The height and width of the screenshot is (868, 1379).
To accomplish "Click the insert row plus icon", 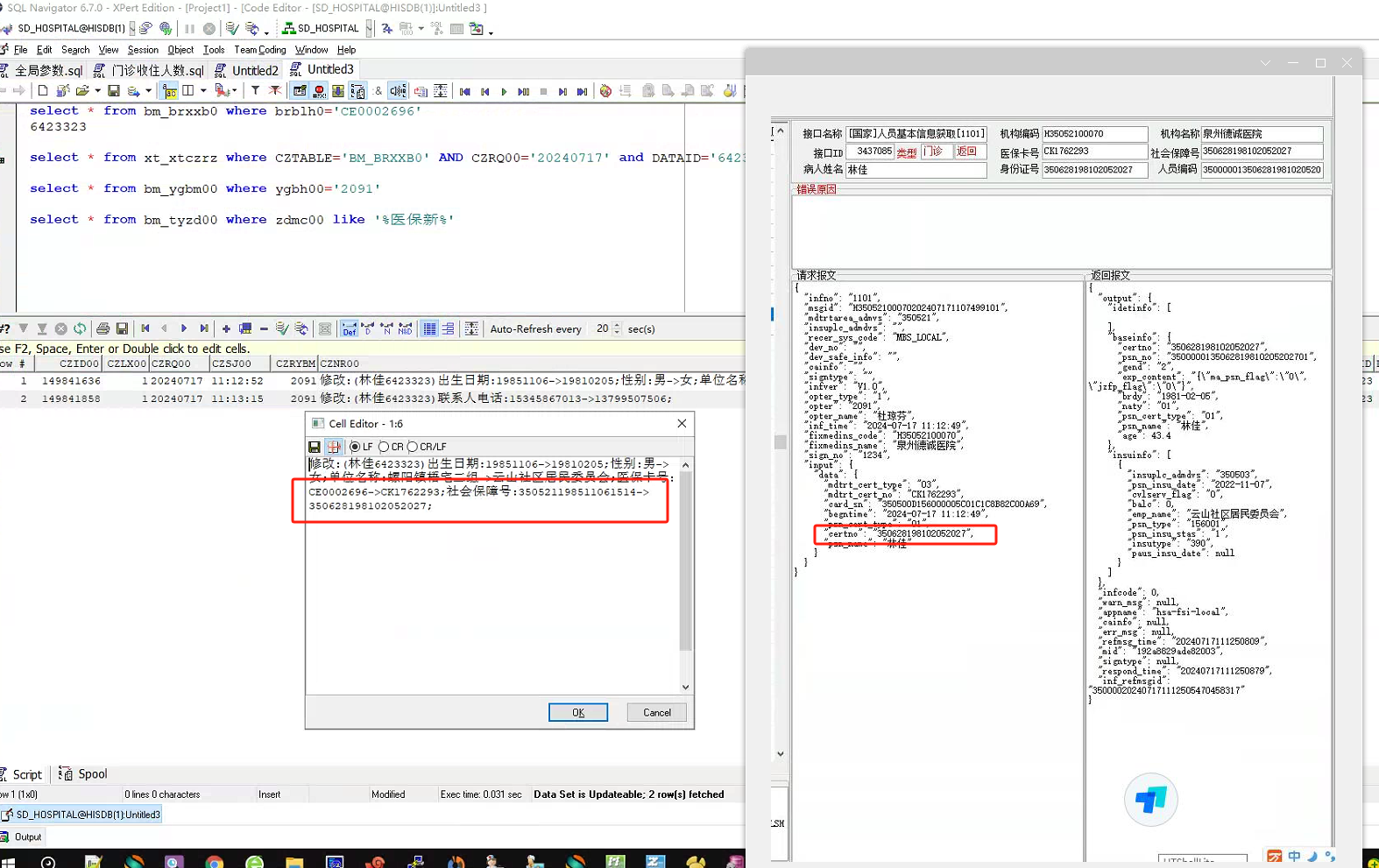I will 226,329.
